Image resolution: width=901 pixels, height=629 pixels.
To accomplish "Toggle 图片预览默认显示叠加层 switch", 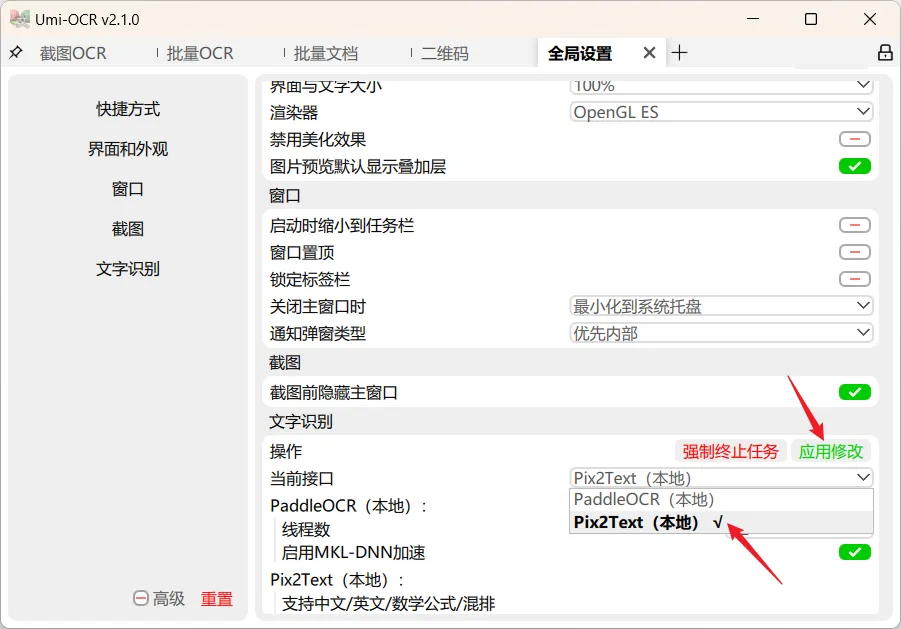I will pos(854,166).
